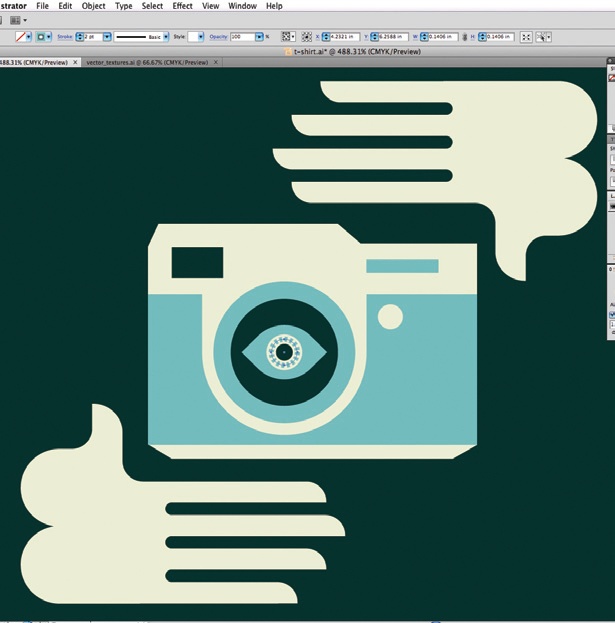Open the Select menu
The image size is (615, 623).
(x=152, y=6)
